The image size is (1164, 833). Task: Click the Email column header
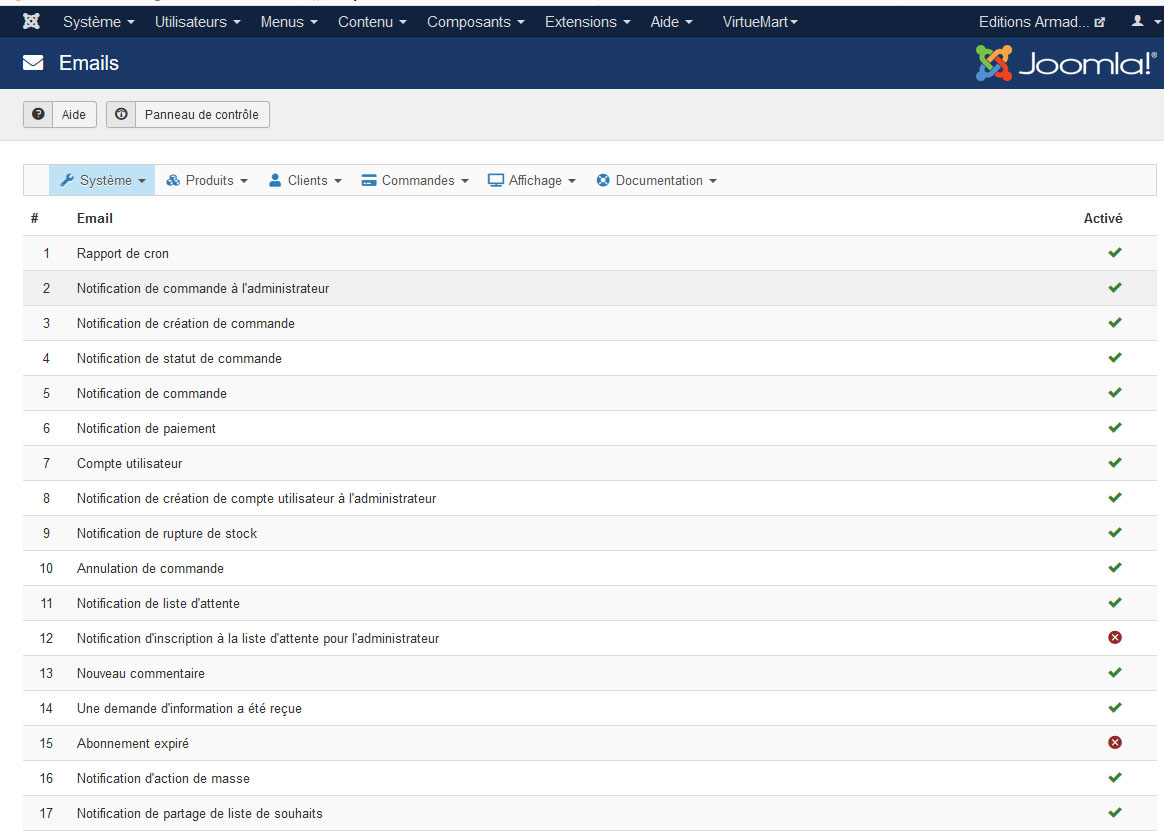tap(95, 218)
